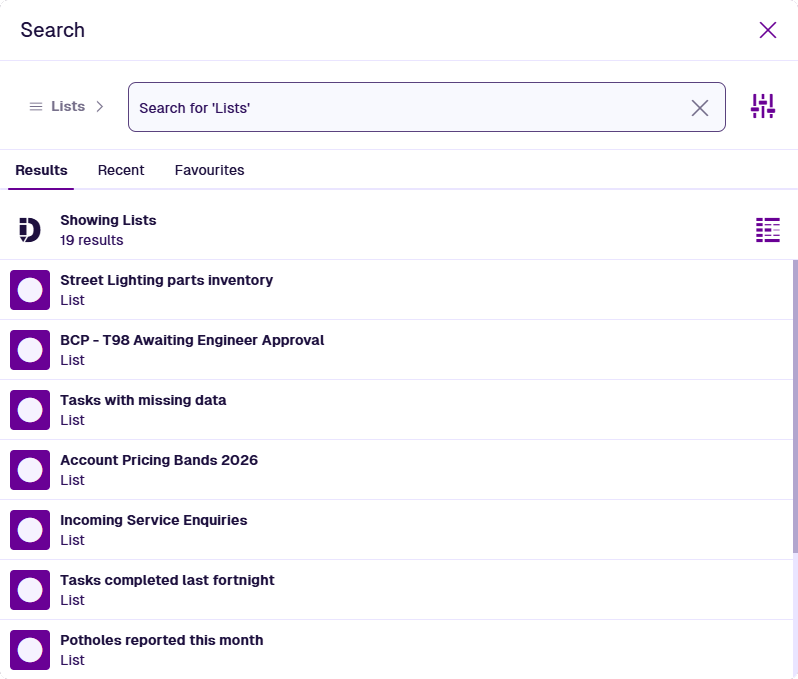
Task: Select the Results tab
Action: click(41, 170)
